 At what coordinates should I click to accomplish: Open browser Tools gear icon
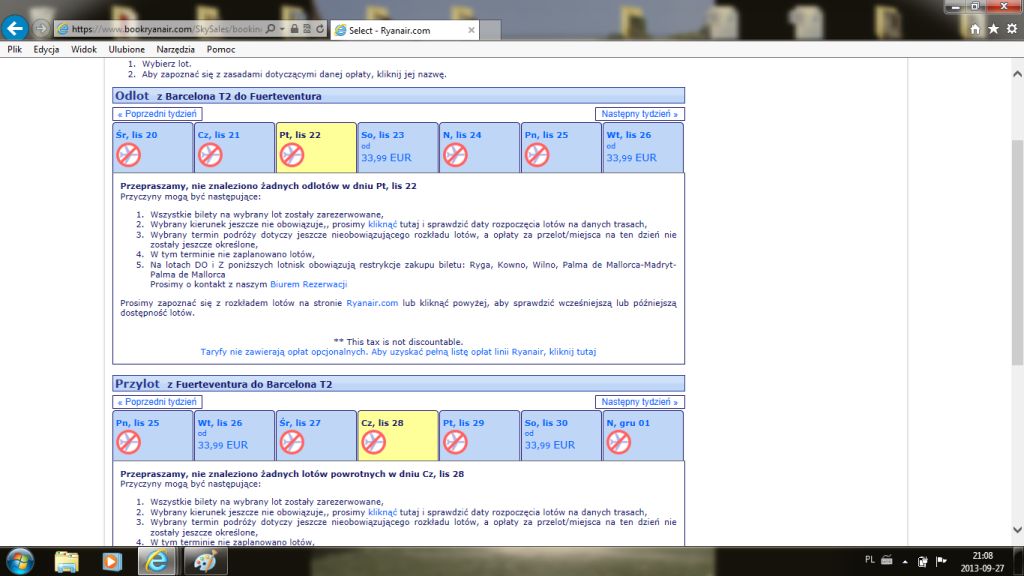[1012, 29]
